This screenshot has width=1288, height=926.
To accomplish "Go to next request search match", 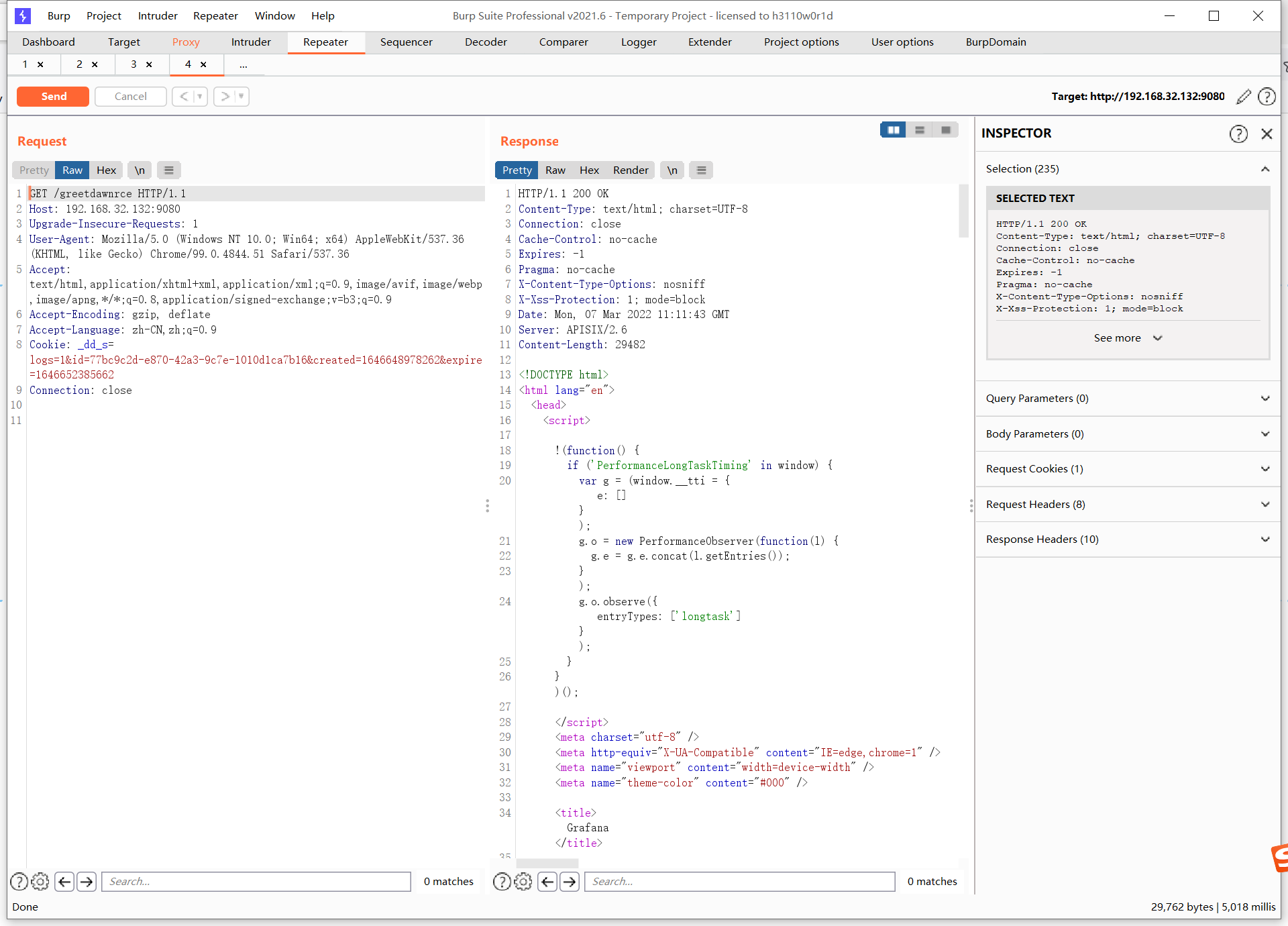I will point(87,882).
